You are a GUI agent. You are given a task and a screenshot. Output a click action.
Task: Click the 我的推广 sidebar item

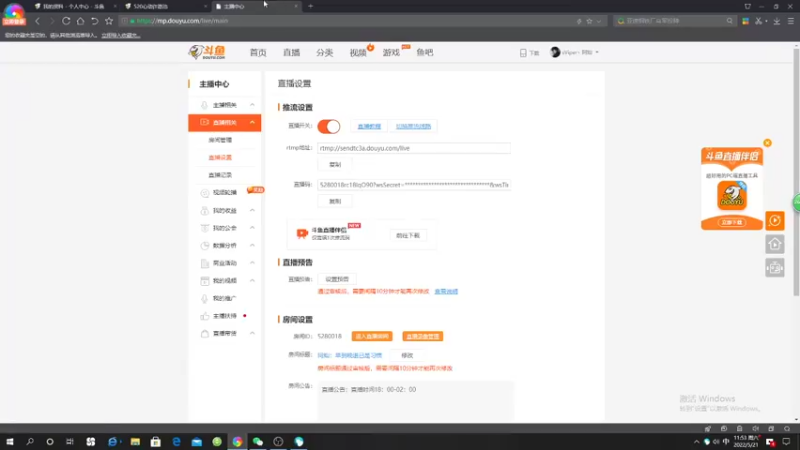(224, 298)
